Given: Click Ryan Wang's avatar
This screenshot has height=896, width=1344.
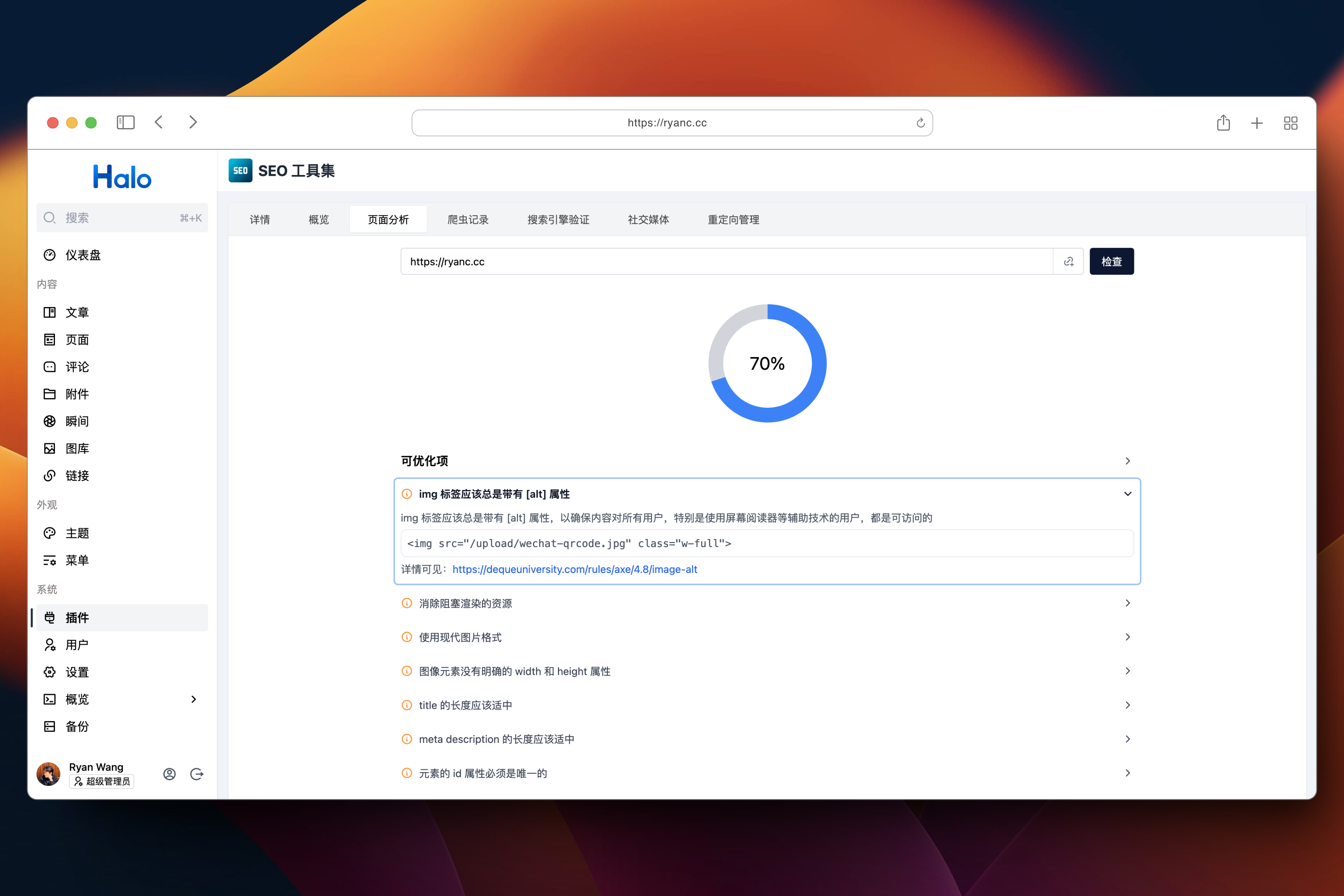Looking at the screenshot, I should pyautogui.click(x=49, y=774).
